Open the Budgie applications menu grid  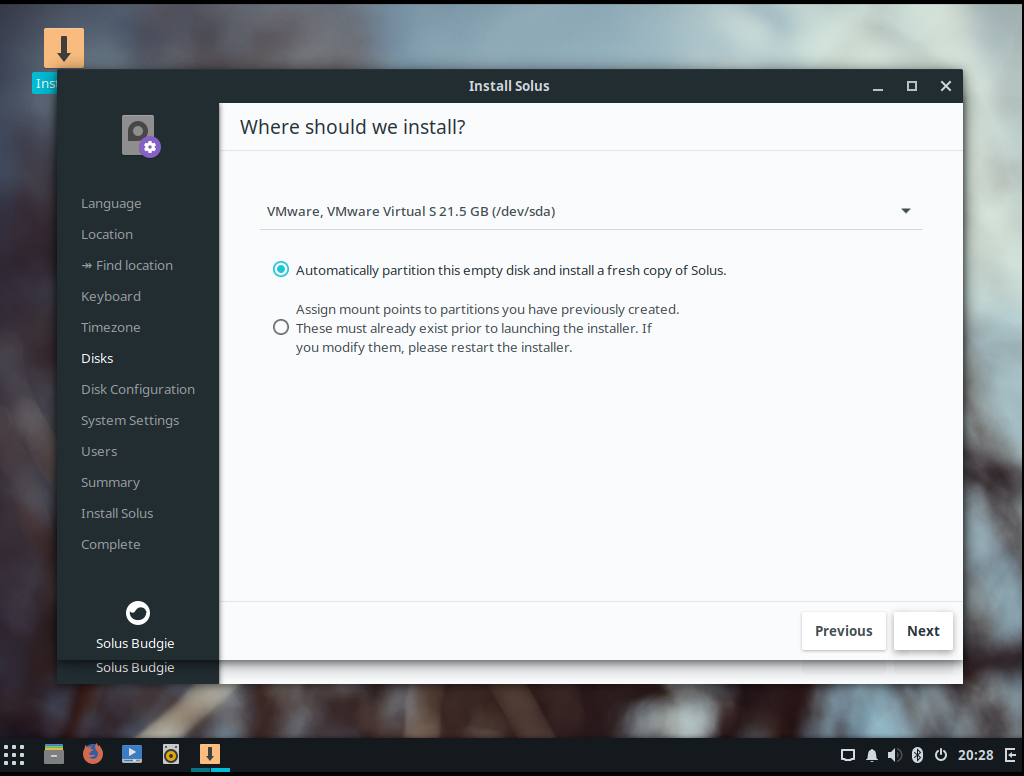click(14, 754)
